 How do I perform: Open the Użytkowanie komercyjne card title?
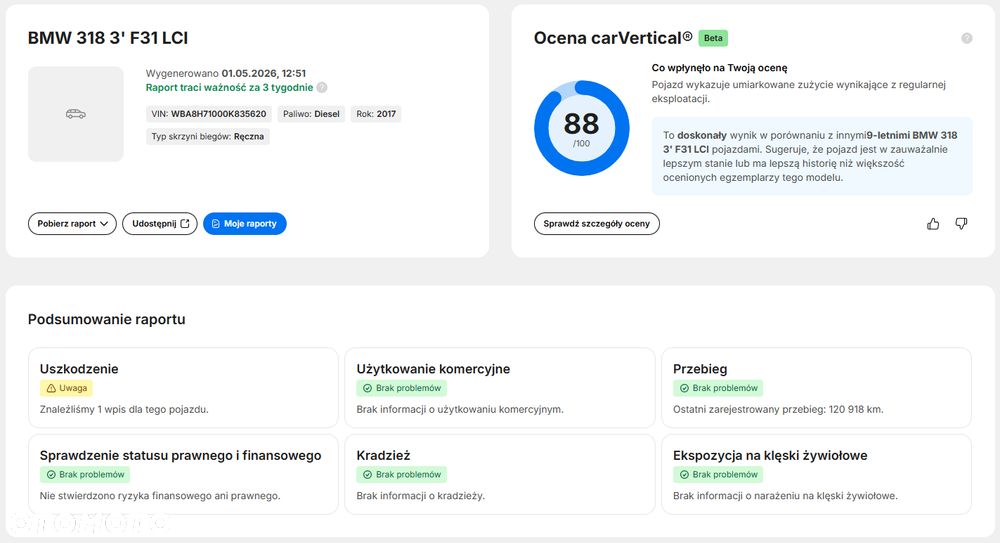click(x=433, y=369)
